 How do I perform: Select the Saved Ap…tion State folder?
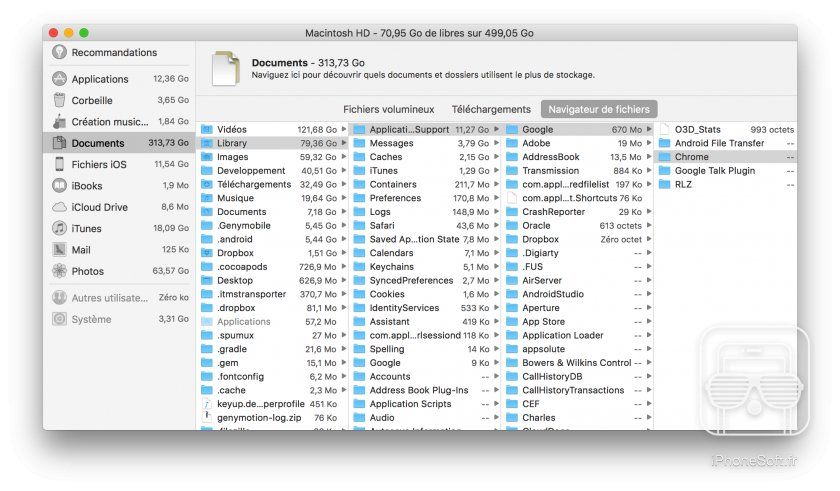point(425,239)
